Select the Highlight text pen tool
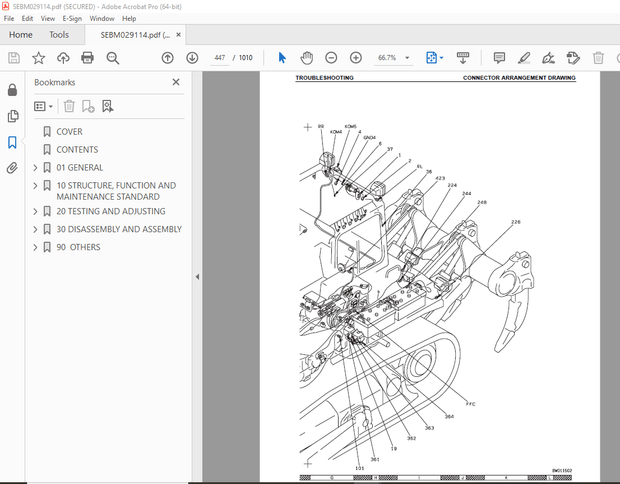Screen dimensions: 620x484 point(524,58)
